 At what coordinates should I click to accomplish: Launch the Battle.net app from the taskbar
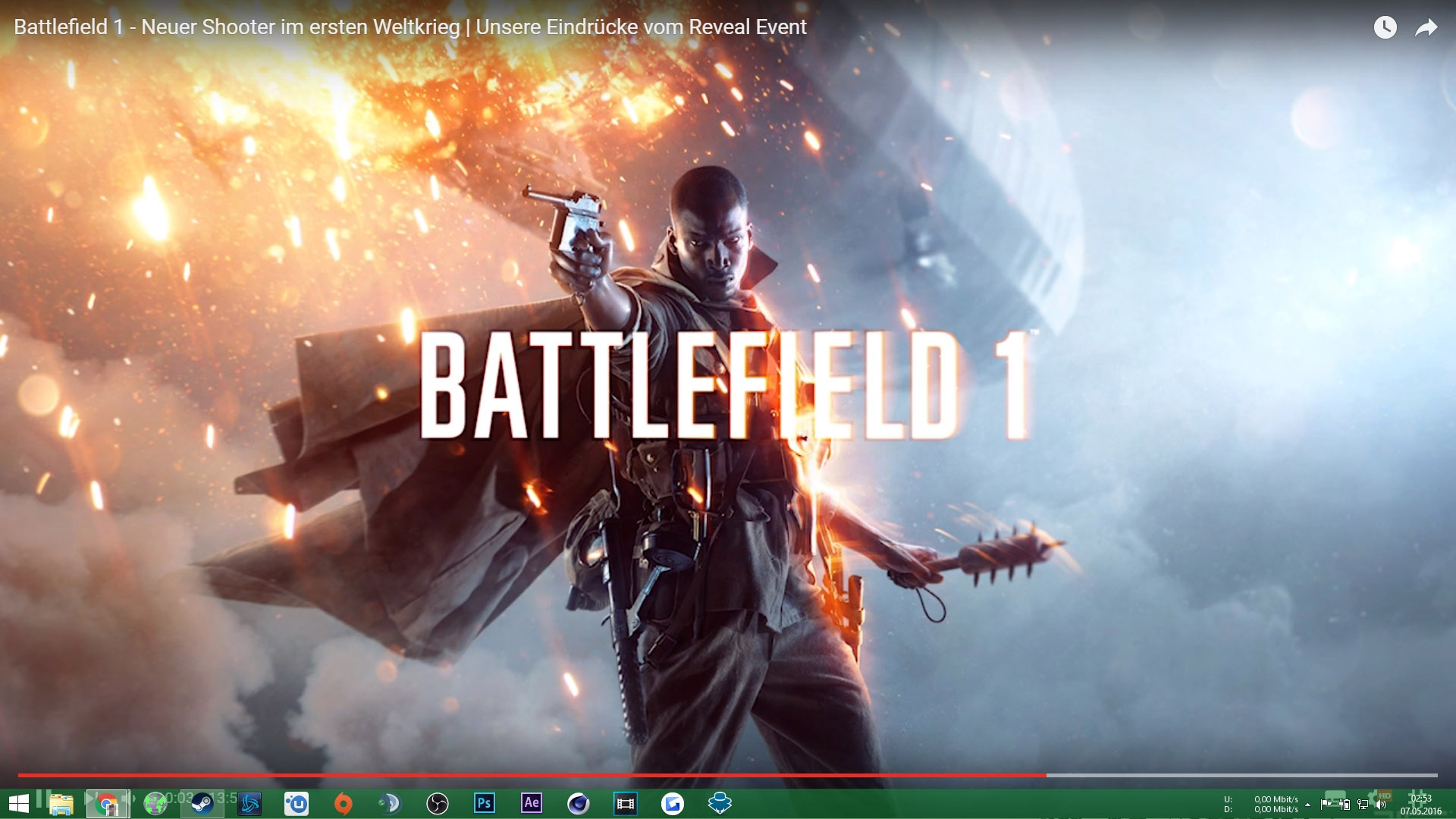tap(249, 803)
